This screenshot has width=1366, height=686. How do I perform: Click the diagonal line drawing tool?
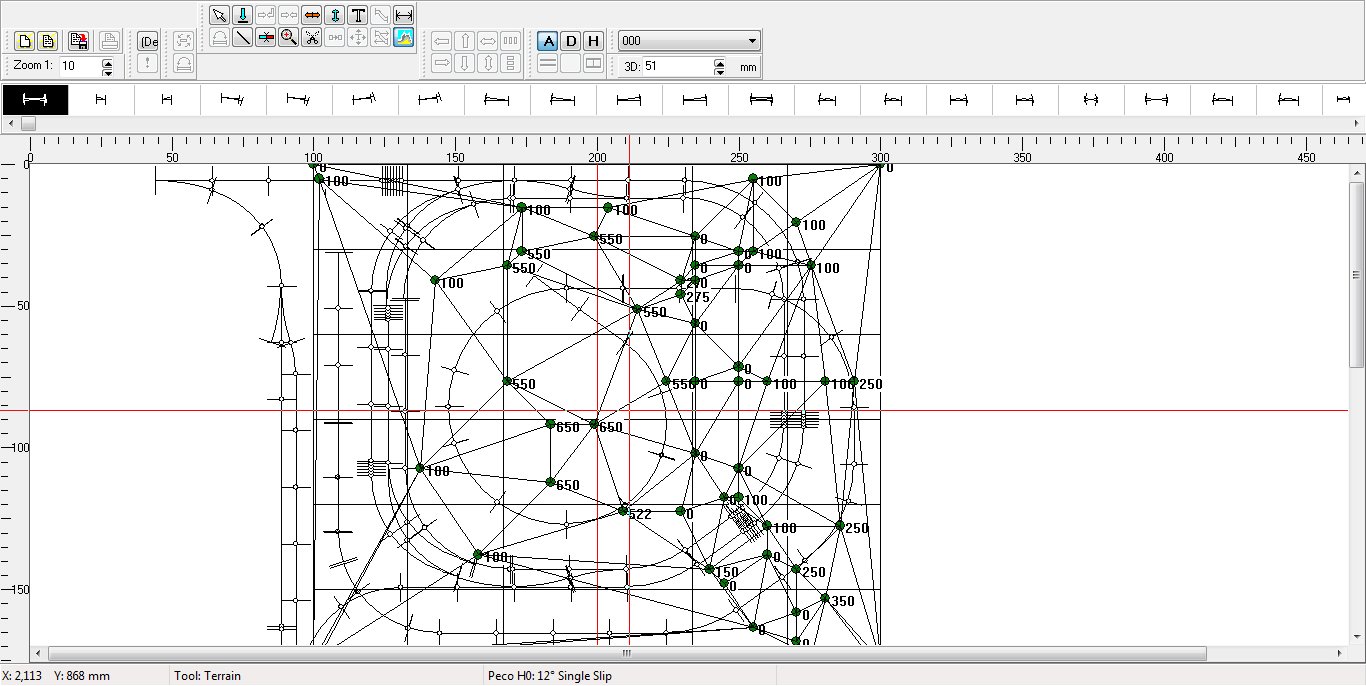click(x=242, y=38)
